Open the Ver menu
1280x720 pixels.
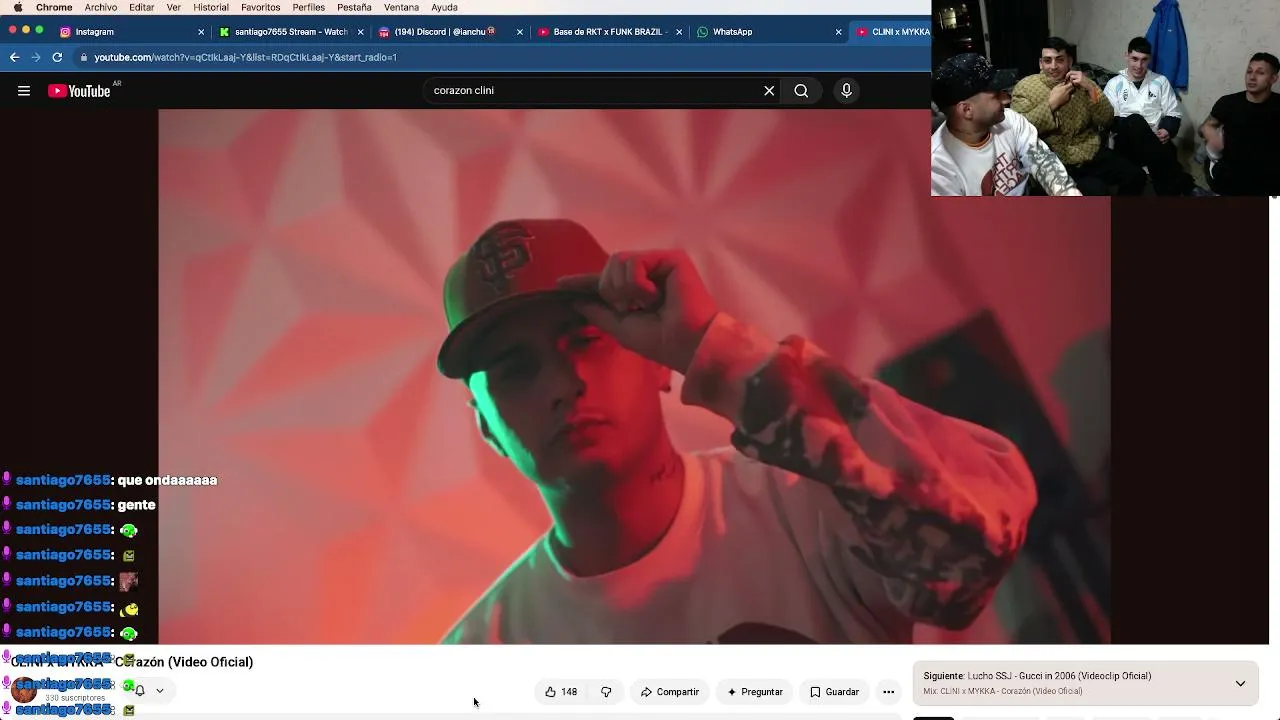(x=174, y=7)
